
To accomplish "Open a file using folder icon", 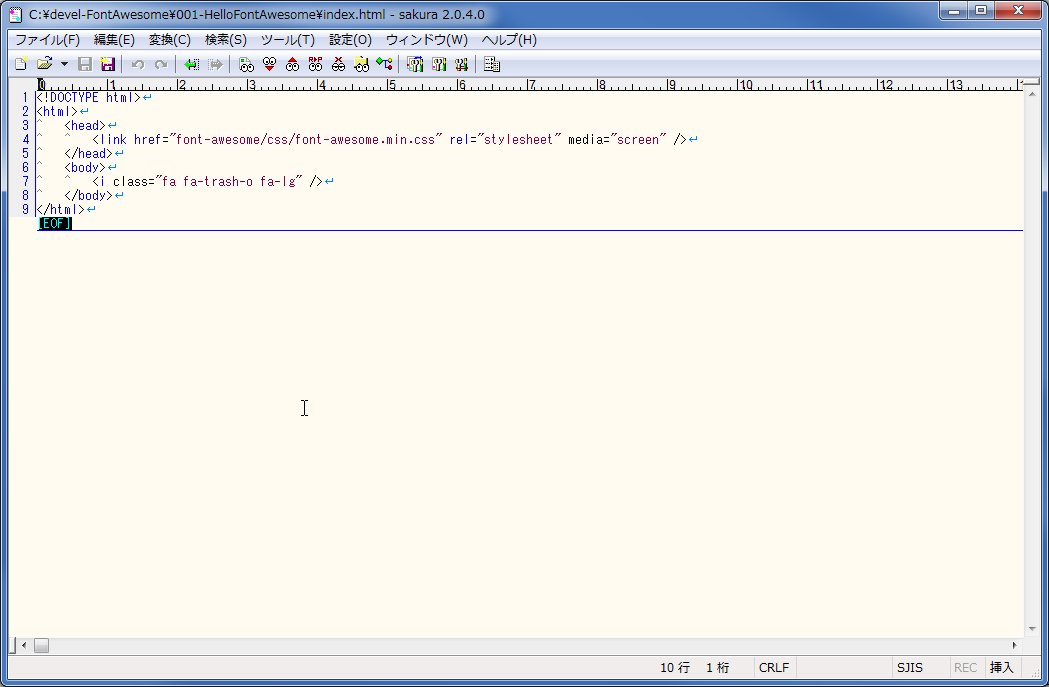I will coord(44,64).
